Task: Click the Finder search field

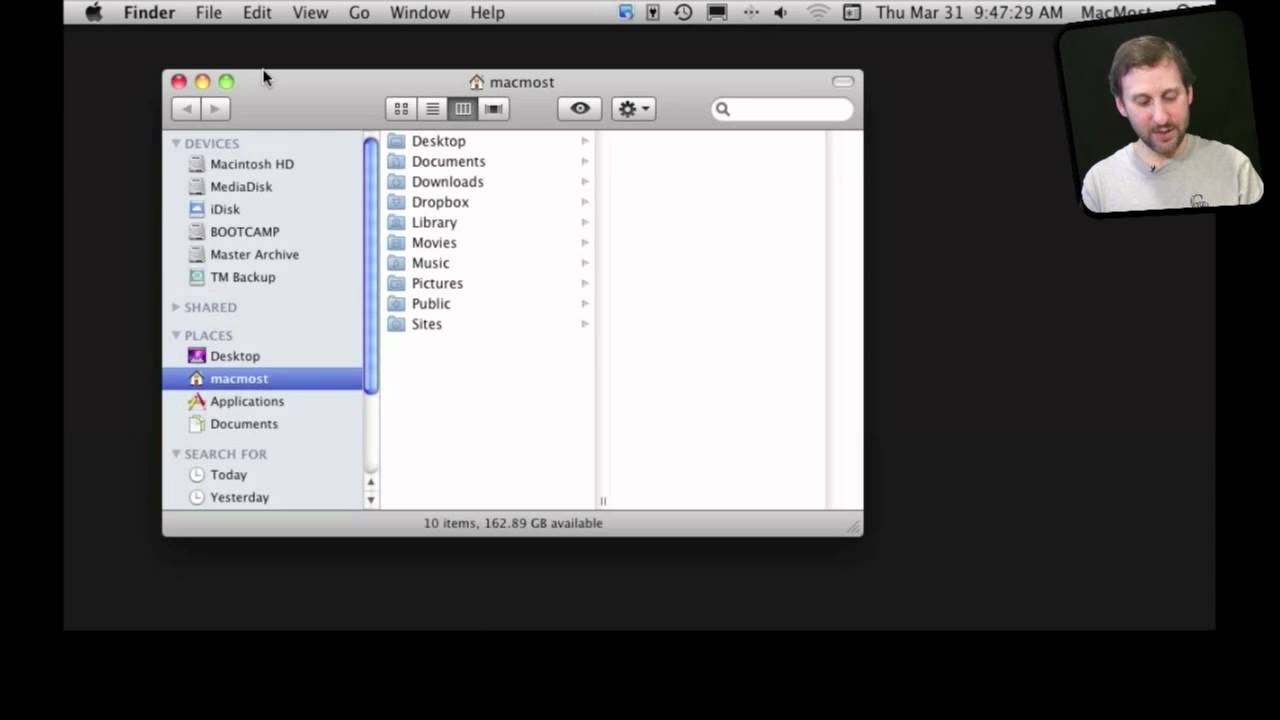Action: pos(783,109)
